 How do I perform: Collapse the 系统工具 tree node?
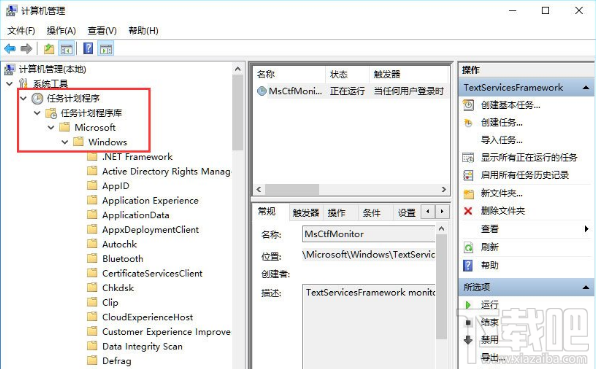pyautogui.click(x=10, y=84)
